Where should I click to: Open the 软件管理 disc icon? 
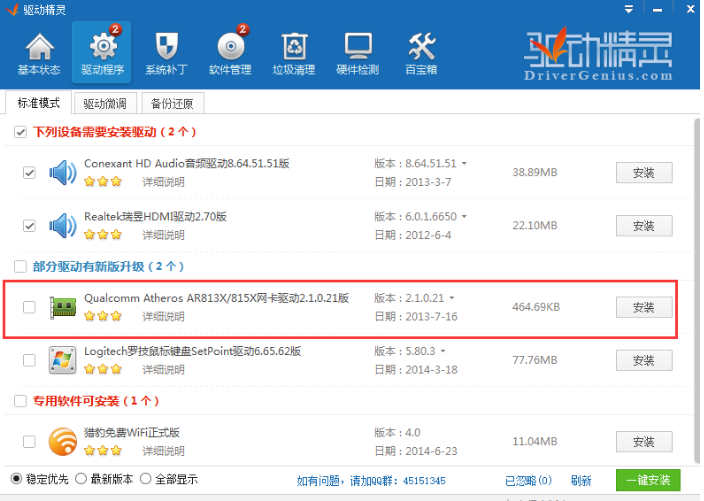point(231,47)
